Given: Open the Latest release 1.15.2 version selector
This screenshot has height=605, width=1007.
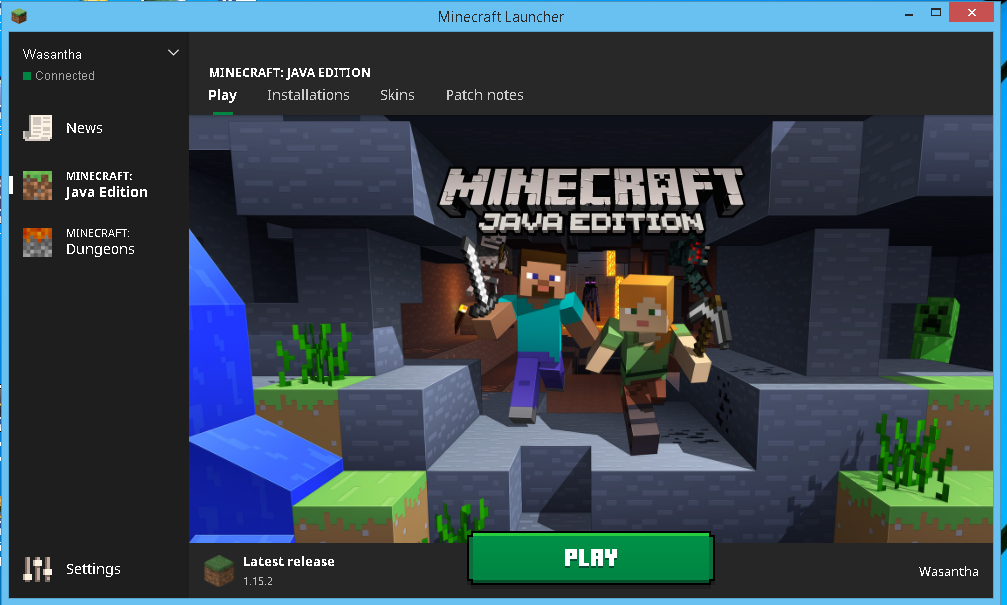Looking at the screenshot, I should (x=270, y=570).
